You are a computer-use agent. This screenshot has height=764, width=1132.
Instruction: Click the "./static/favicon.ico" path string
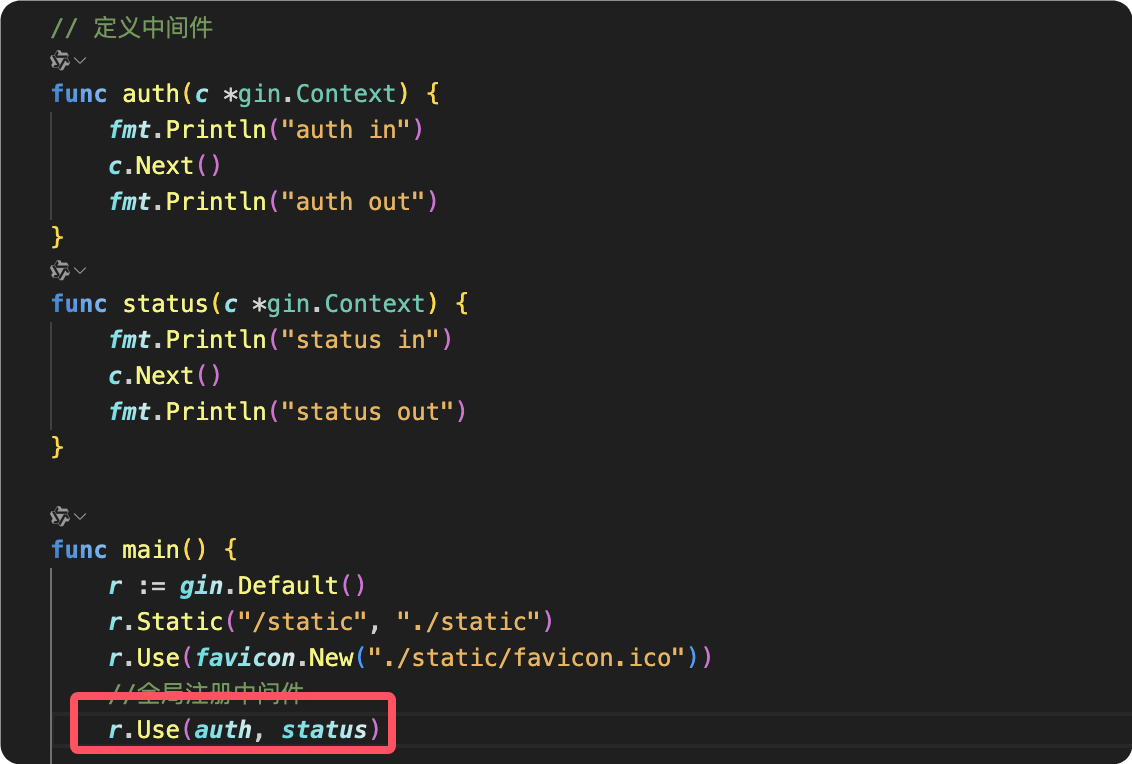pos(527,658)
